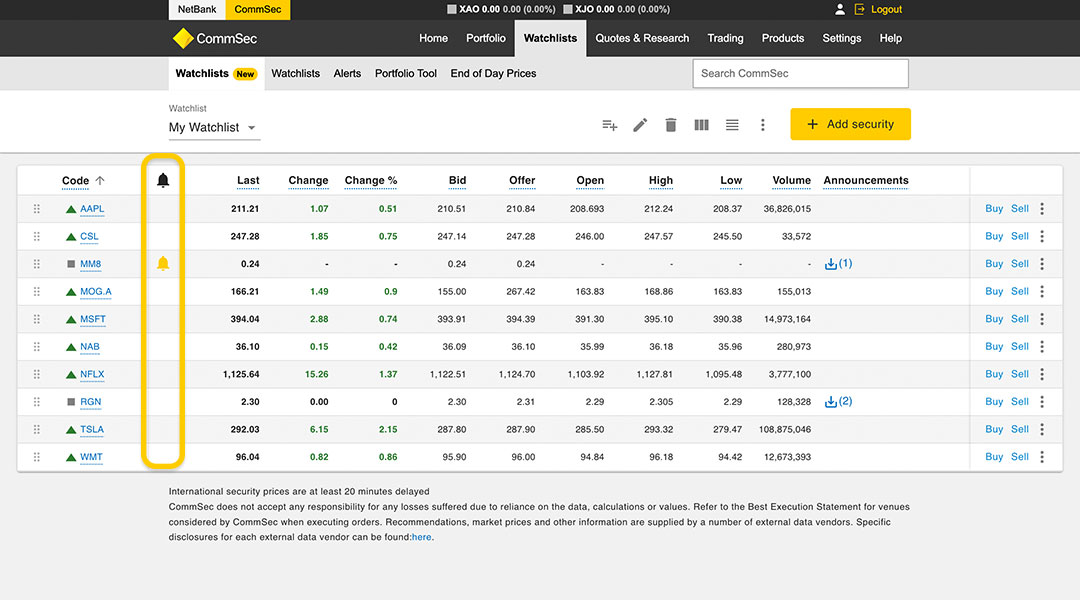Image resolution: width=1080 pixels, height=600 pixels.
Task: Open the three-dot menu for NFLX row
Action: coord(1042,374)
